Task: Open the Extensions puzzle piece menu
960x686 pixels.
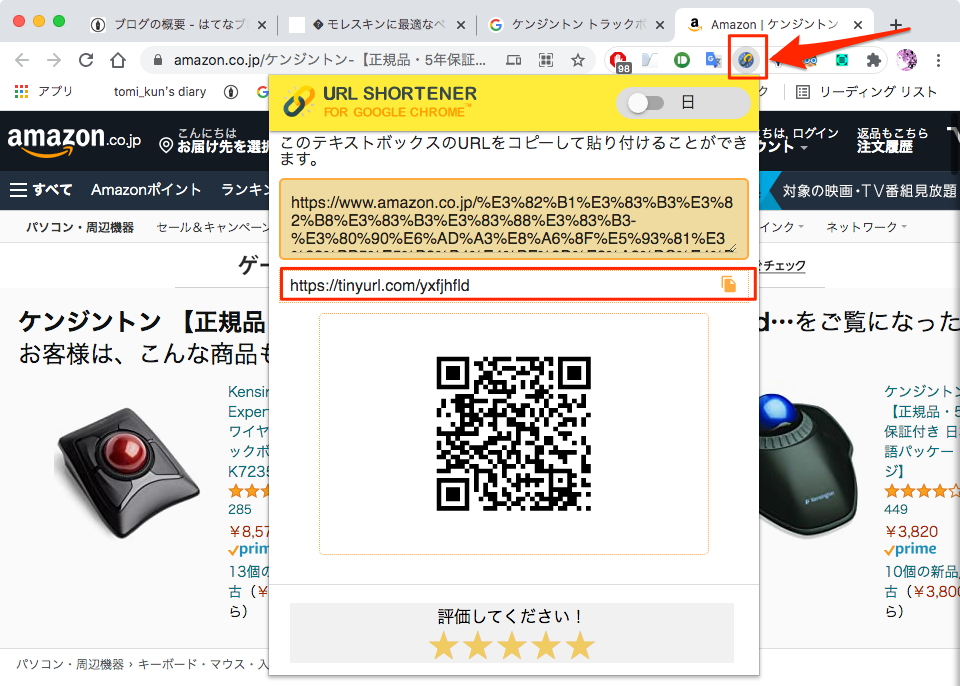Action: [x=874, y=59]
